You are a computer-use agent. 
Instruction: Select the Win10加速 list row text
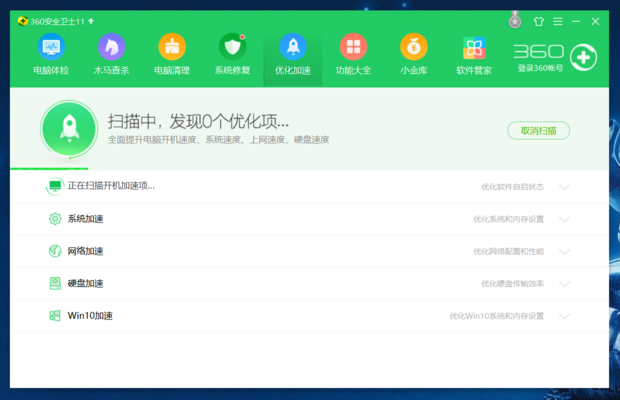coord(90,315)
